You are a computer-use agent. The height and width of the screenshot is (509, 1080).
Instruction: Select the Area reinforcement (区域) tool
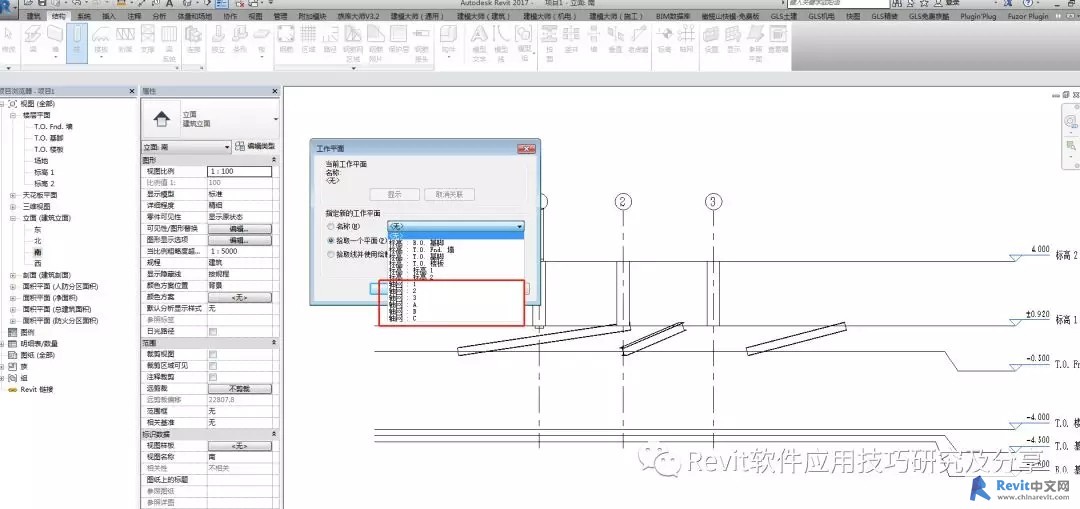click(x=309, y=39)
